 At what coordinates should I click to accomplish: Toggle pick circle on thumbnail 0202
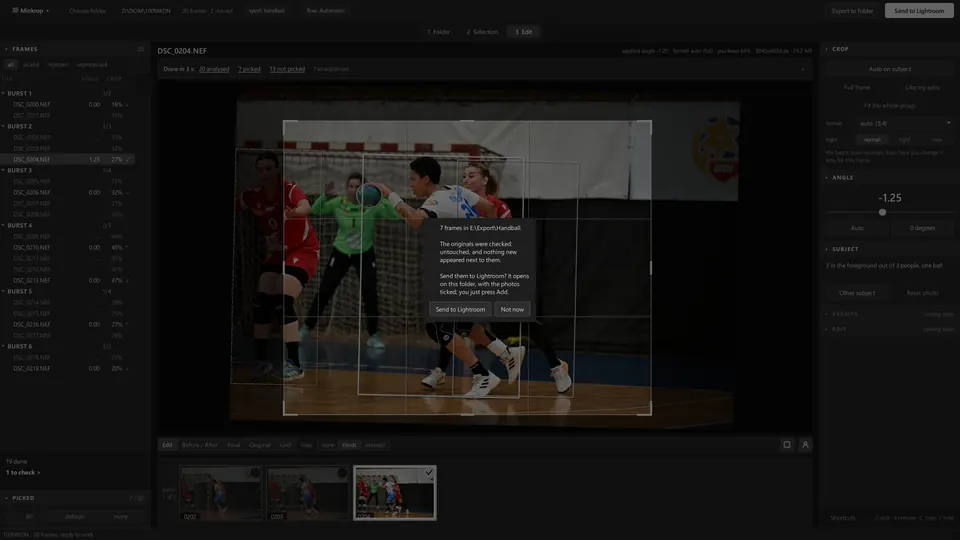255,473
